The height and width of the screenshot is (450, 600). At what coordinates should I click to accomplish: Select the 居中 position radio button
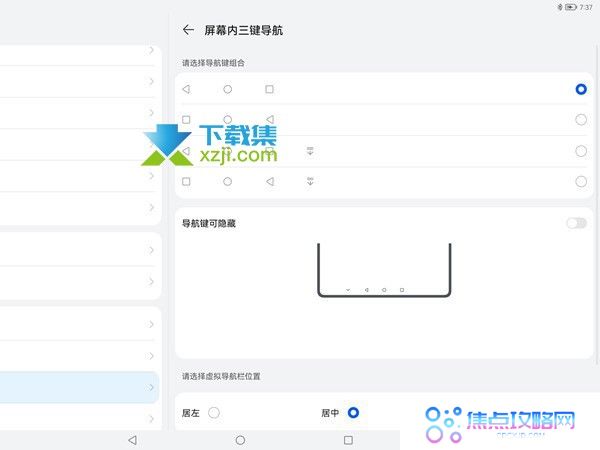click(x=353, y=413)
